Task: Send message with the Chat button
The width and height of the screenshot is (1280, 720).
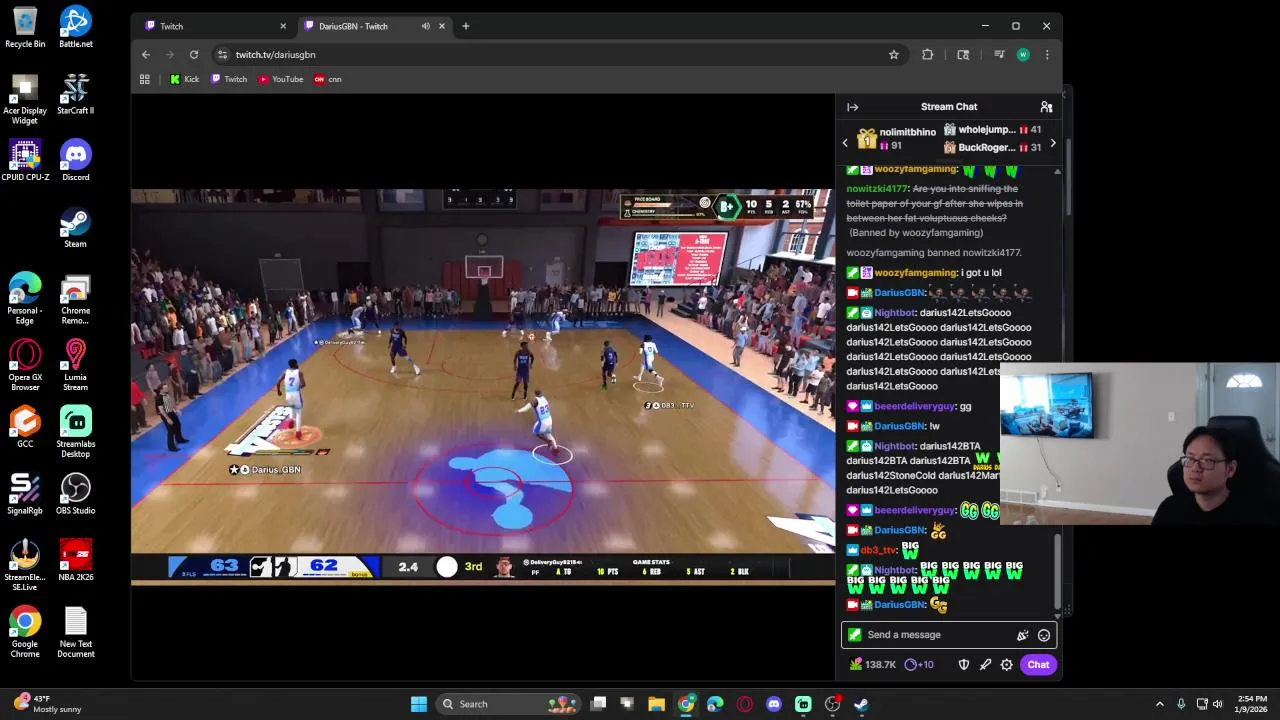Action: coord(1038,665)
